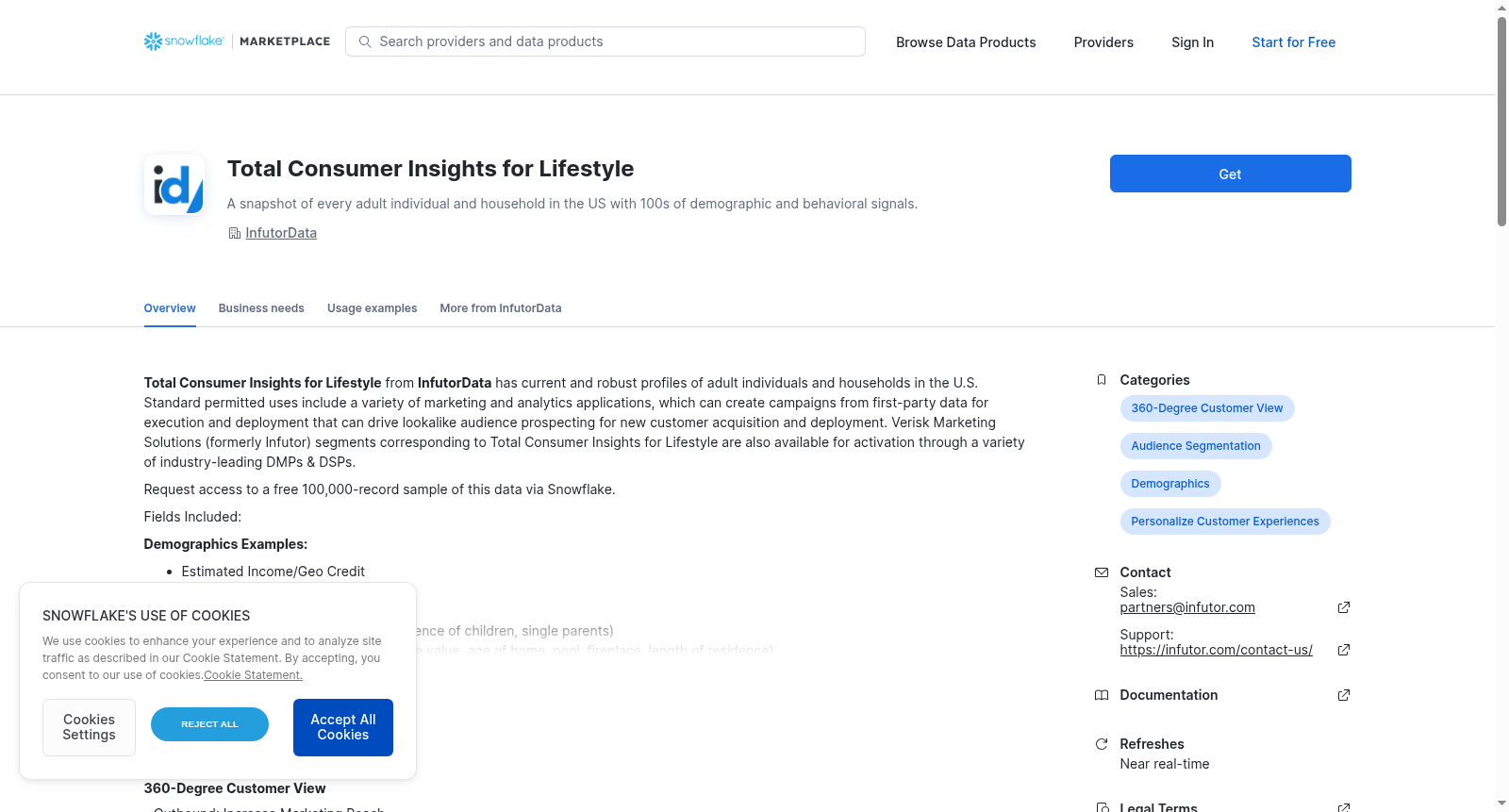Image resolution: width=1509 pixels, height=812 pixels.
Task: Click the 'SNOWFLAKE'S USE OF COOKIES' banner title
Action: [x=146, y=616]
